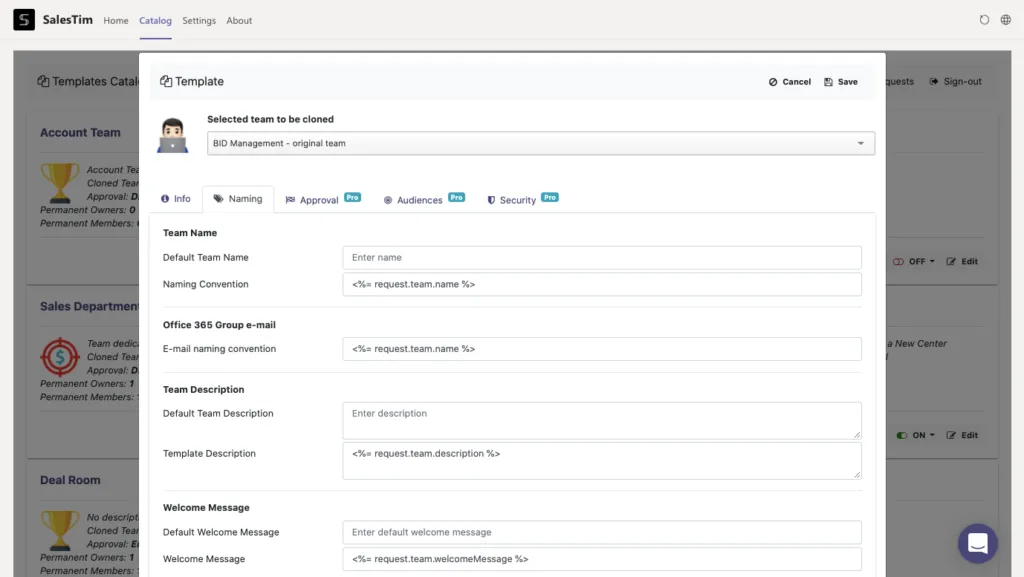
Task: Open the caret beside the ON status
Action: 932,435
